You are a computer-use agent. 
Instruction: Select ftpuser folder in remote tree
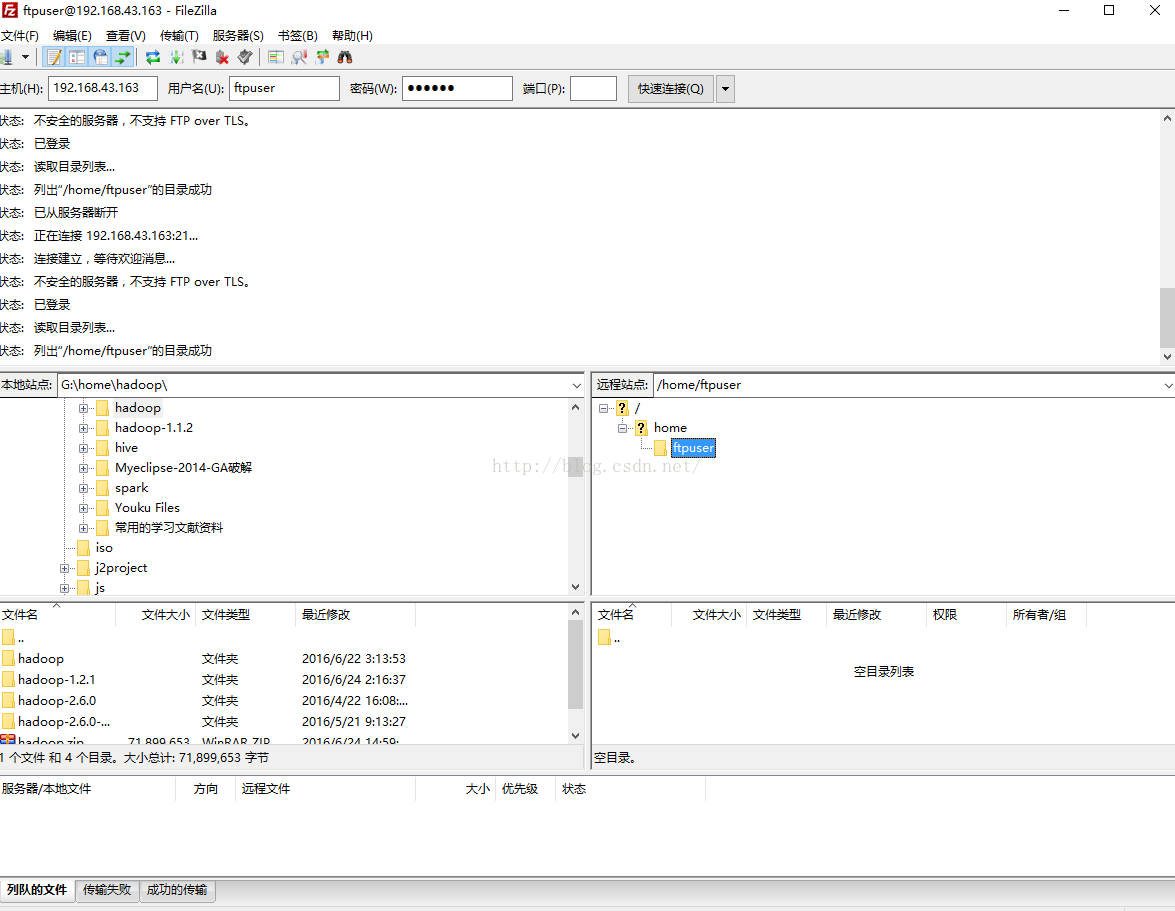pyautogui.click(x=693, y=448)
